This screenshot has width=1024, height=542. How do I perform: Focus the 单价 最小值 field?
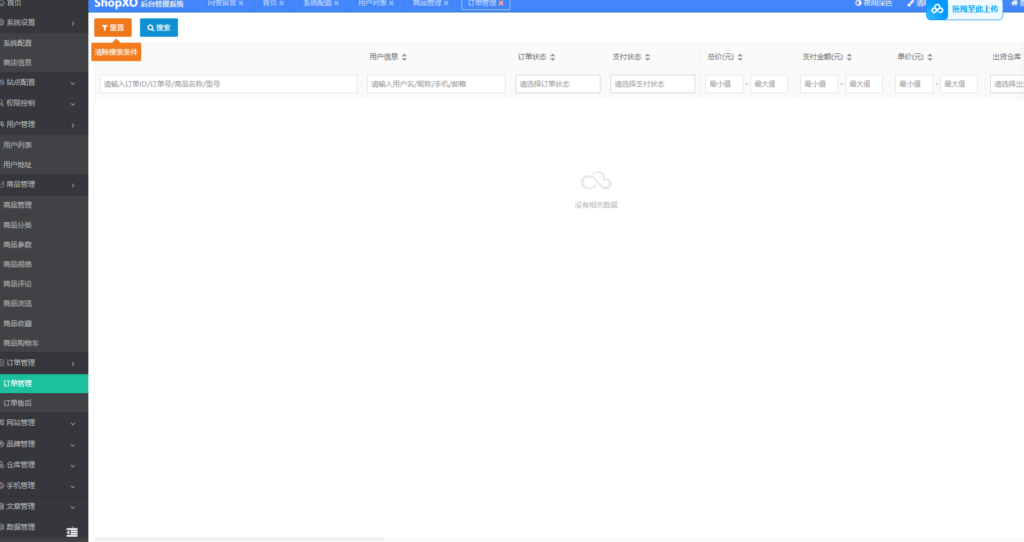coord(914,84)
